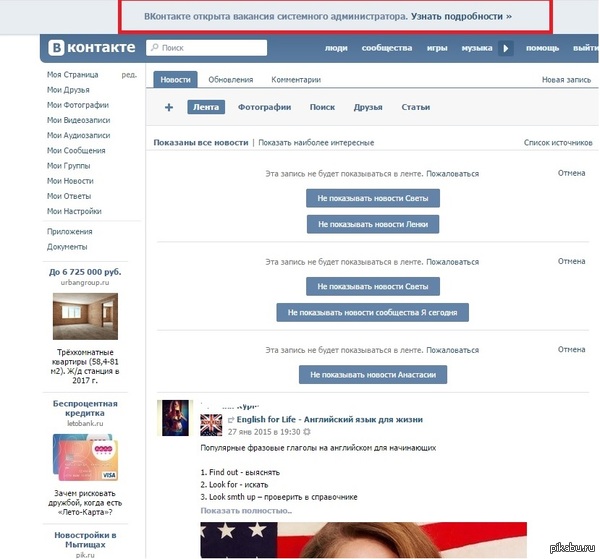Open the Комментарии tab
This screenshot has height=559, width=600.
(295, 79)
